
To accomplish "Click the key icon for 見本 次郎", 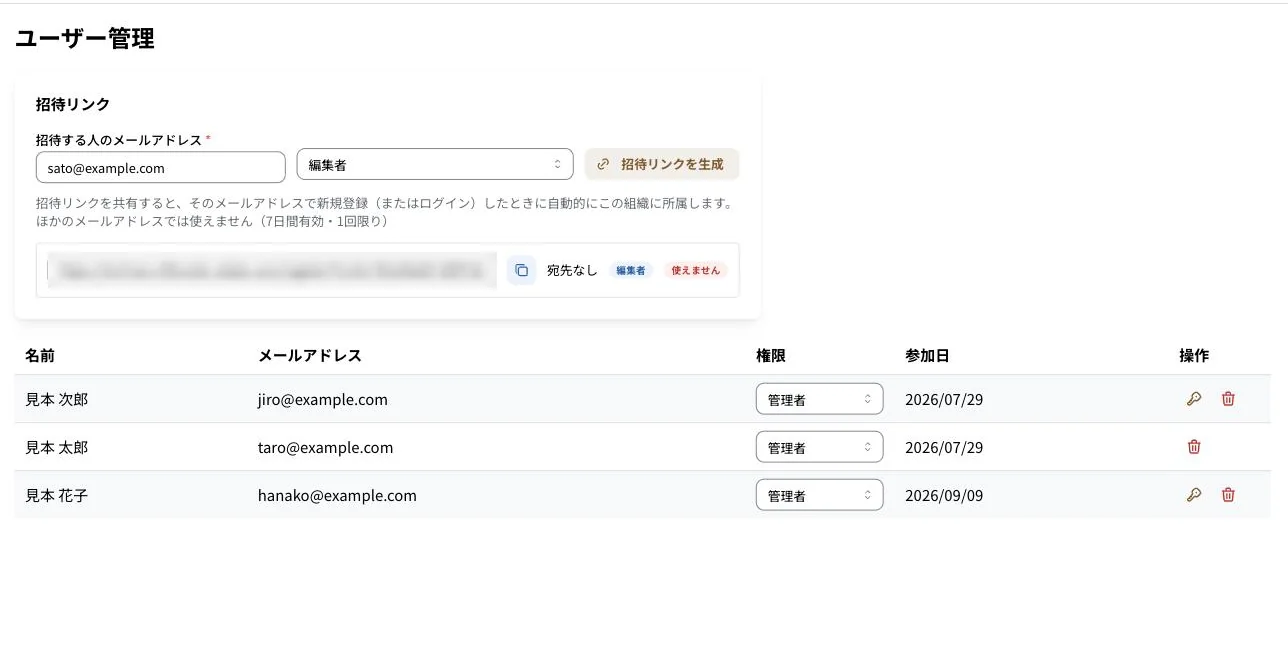I will pos(1193,399).
